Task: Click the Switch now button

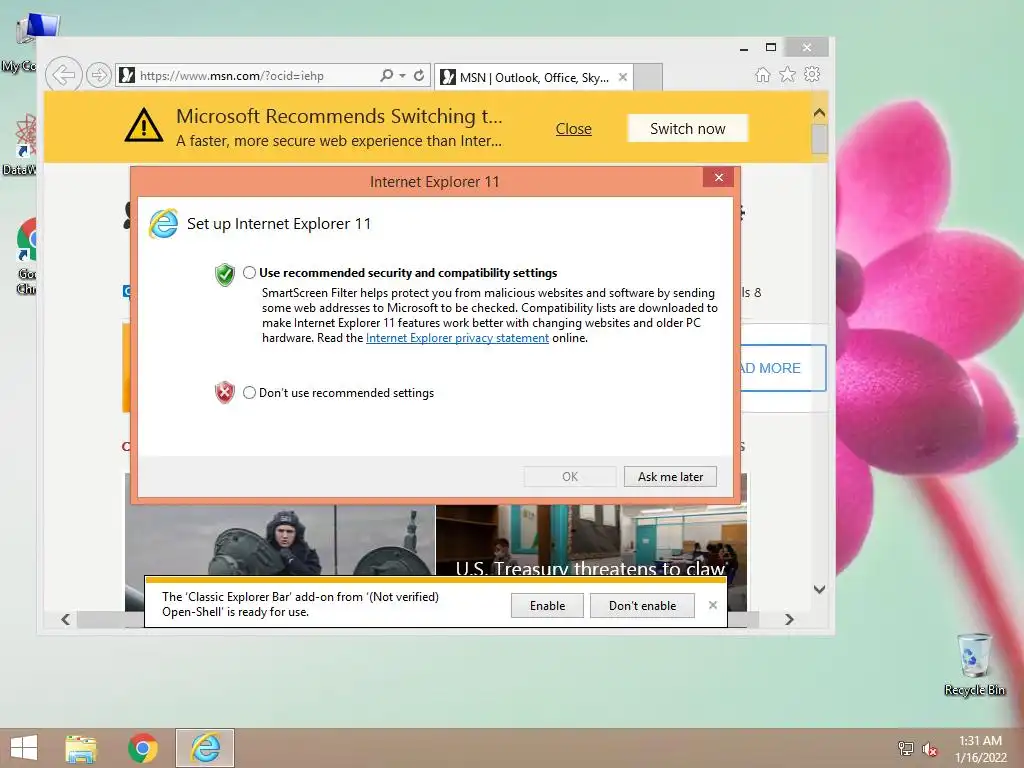Action: coord(688,129)
